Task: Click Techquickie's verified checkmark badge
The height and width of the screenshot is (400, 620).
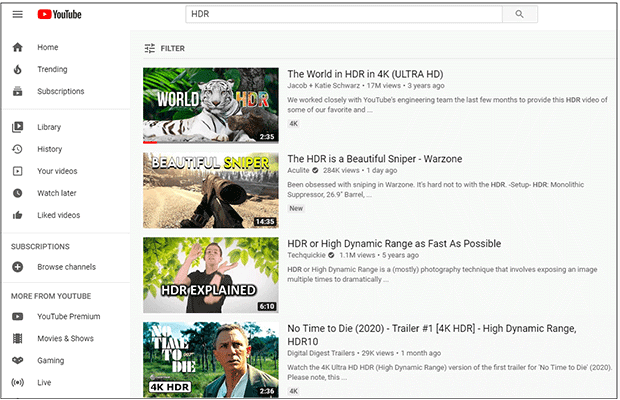Action: tap(331, 255)
